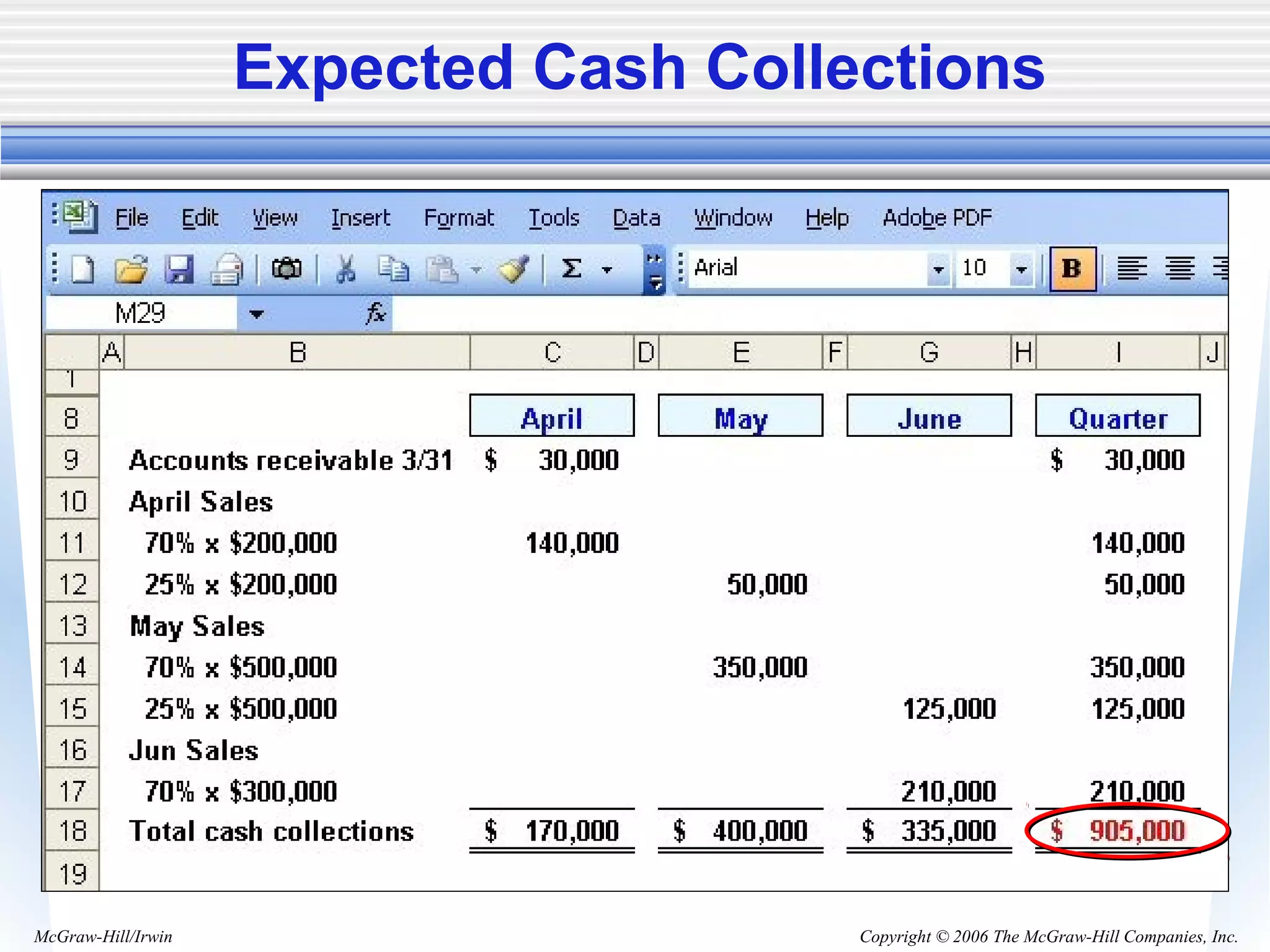Click the AutoSum sigma icon
This screenshot has height=952, width=1270.
(x=571, y=268)
